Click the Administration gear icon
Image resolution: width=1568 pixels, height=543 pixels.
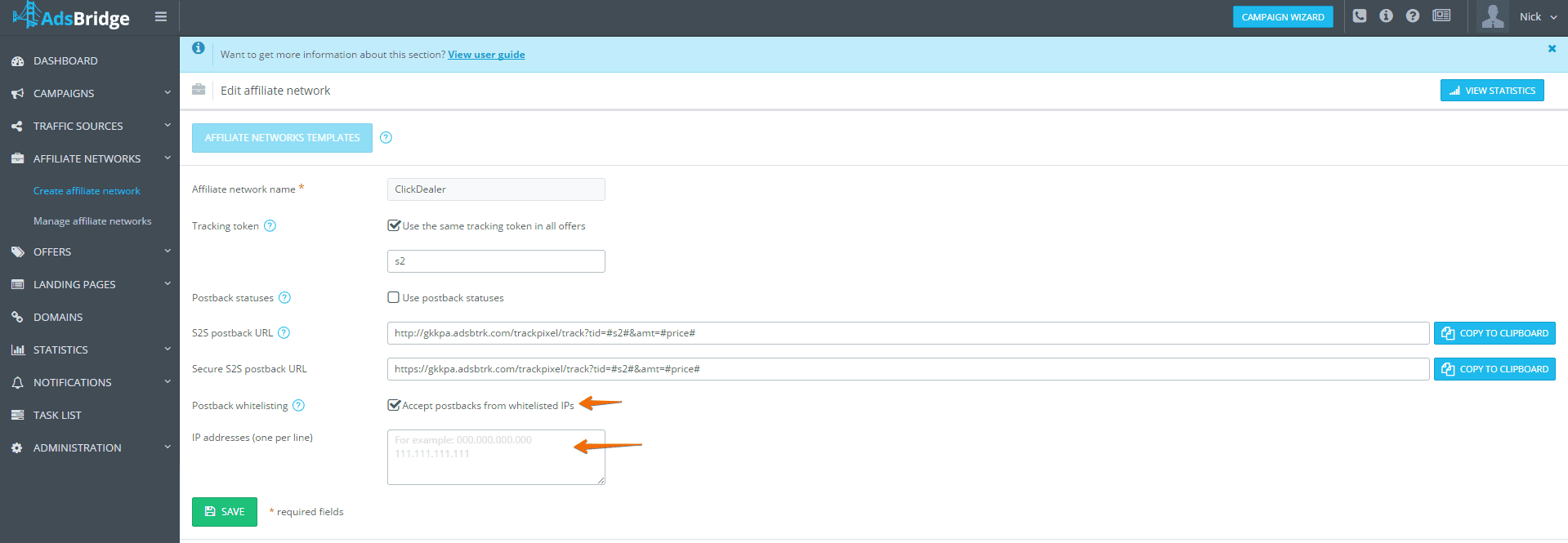coord(17,448)
